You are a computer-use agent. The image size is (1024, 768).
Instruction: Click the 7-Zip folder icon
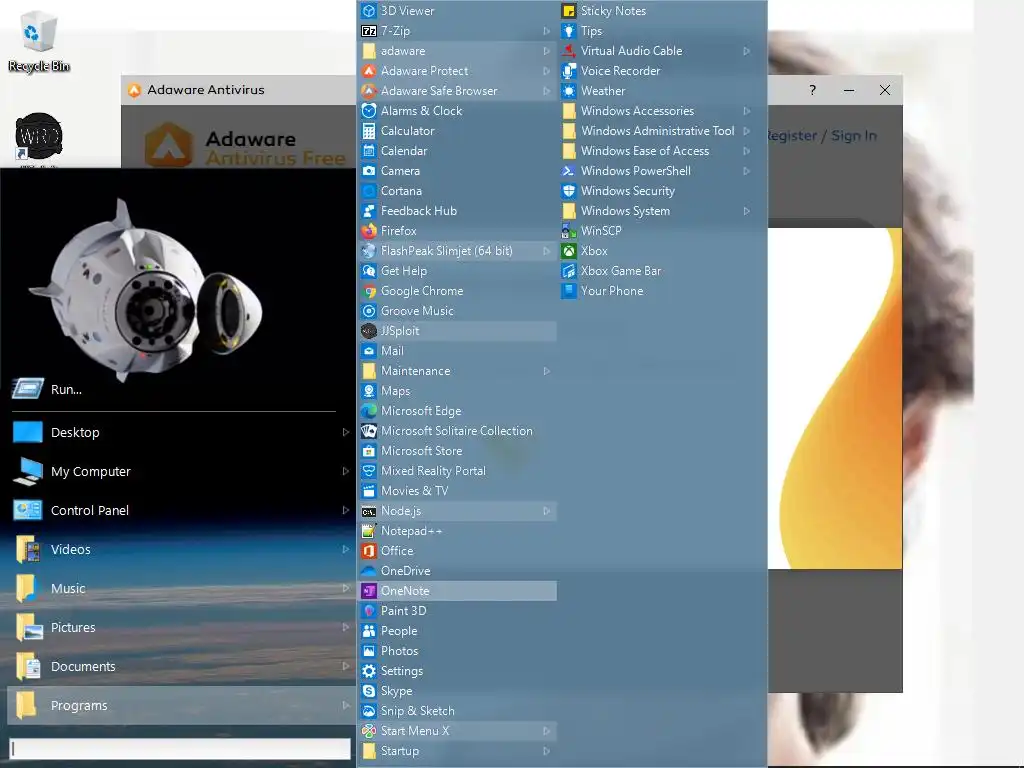point(369,31)
